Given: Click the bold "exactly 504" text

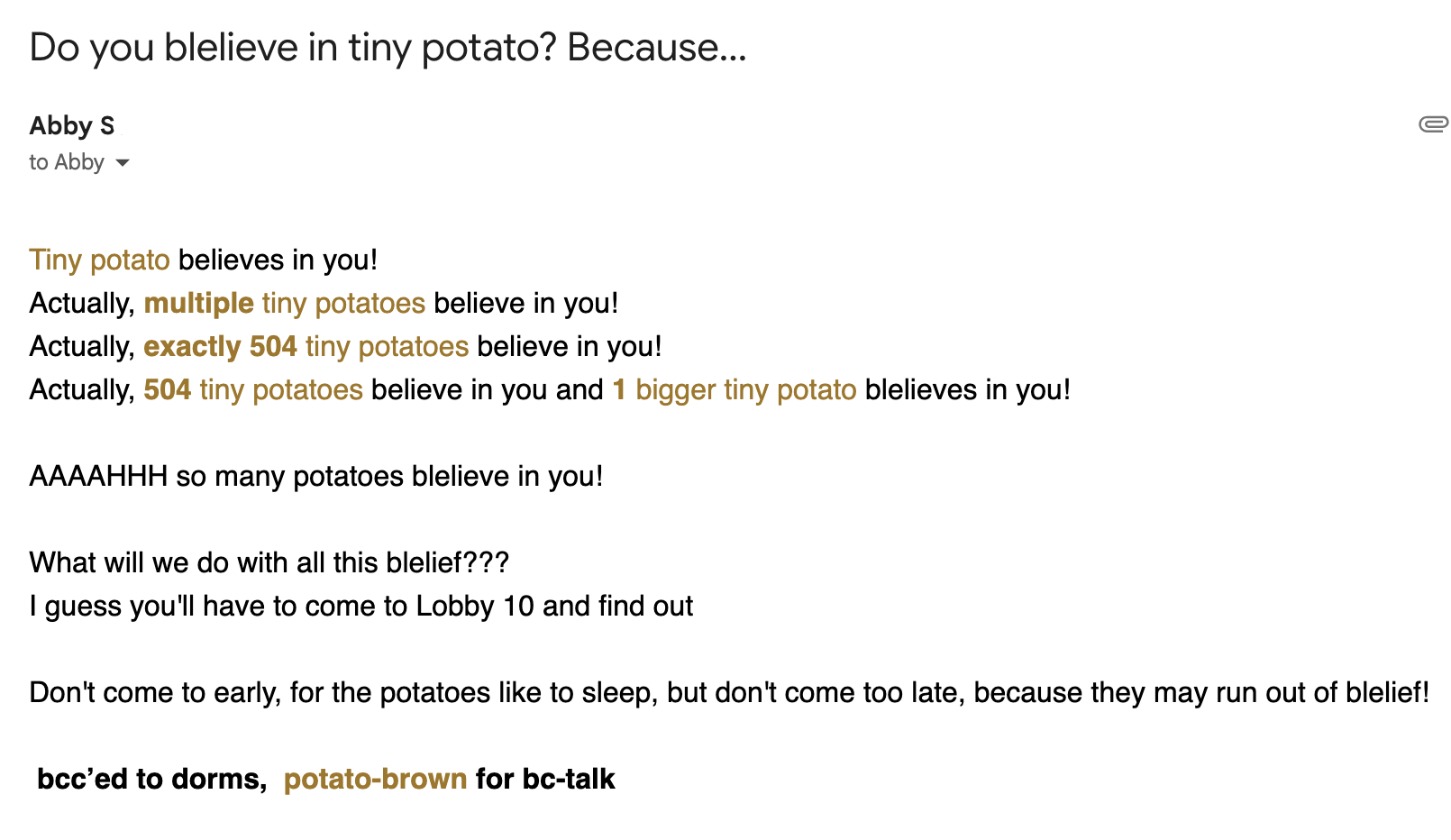Looking at the screenshot, I should 220,346.
